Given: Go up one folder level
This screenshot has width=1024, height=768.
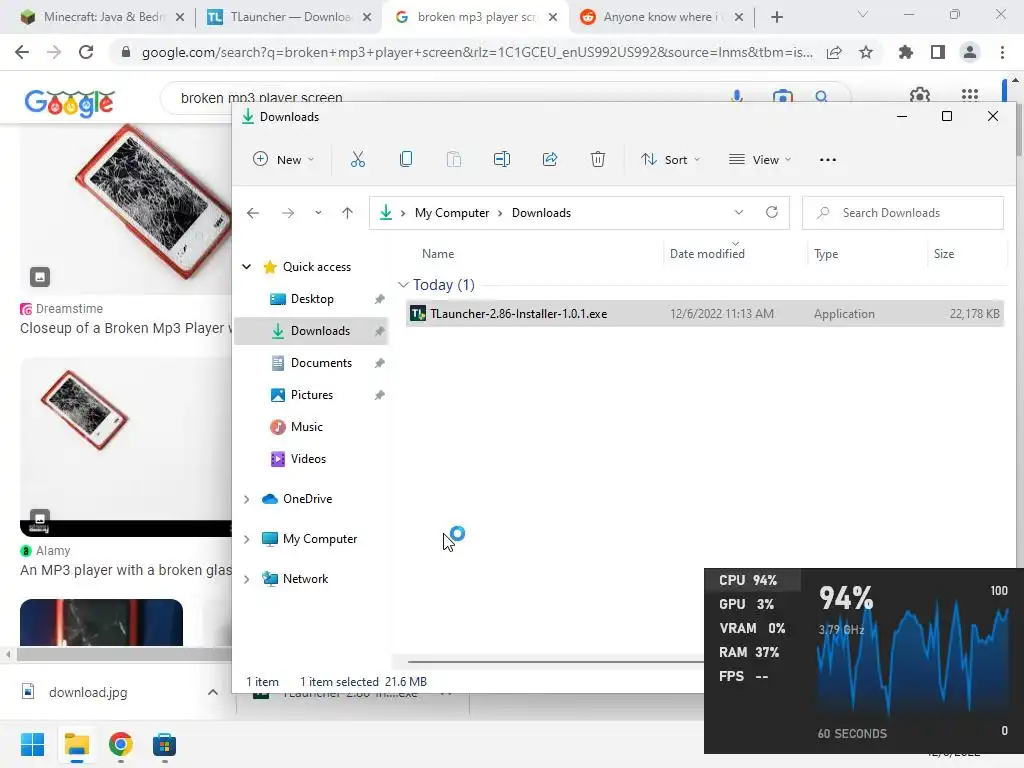Looking at the screenshot, I should [347, 213].
